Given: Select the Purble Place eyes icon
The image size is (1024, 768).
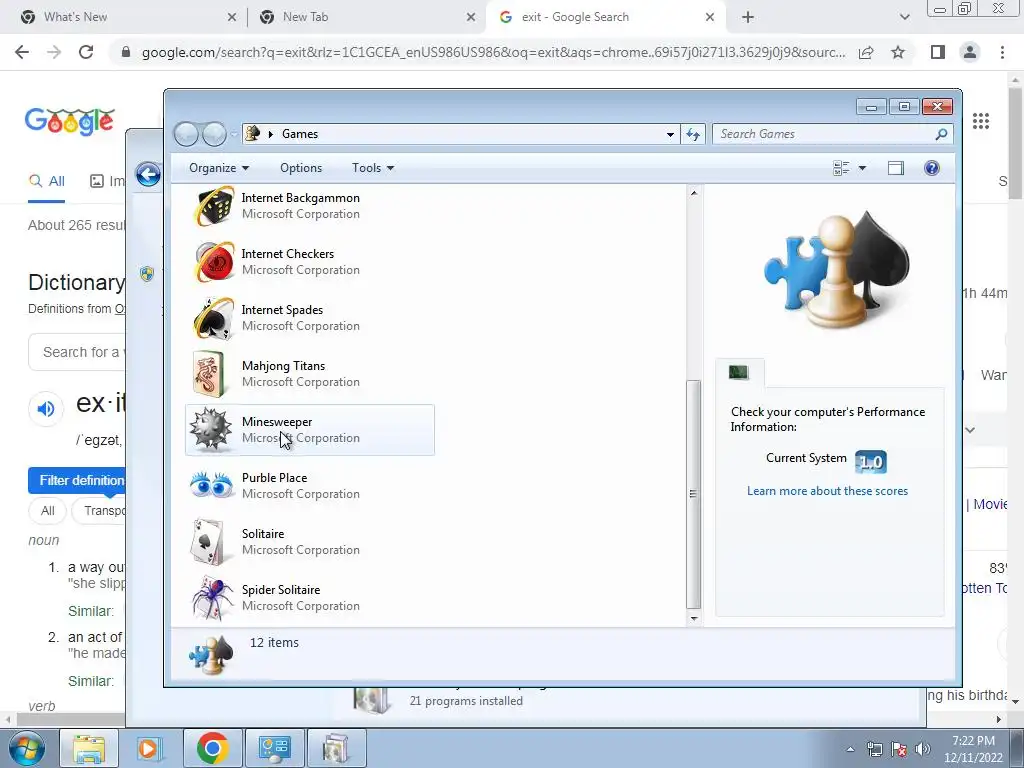Looking at the screenshot, I should 211,485.
